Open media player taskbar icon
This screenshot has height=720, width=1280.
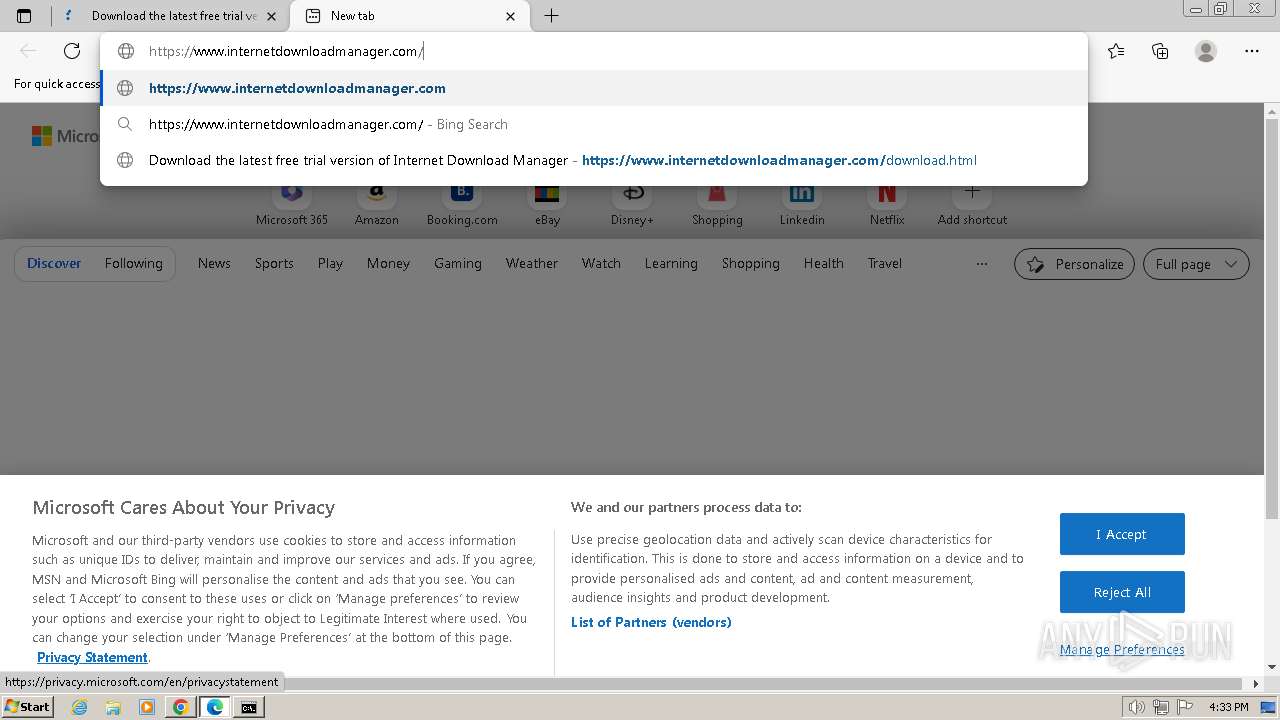coord(147,707)
